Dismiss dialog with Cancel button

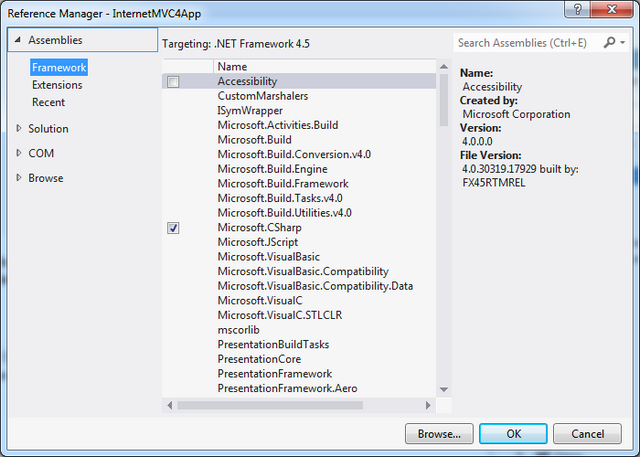click(x=587, y=433)
